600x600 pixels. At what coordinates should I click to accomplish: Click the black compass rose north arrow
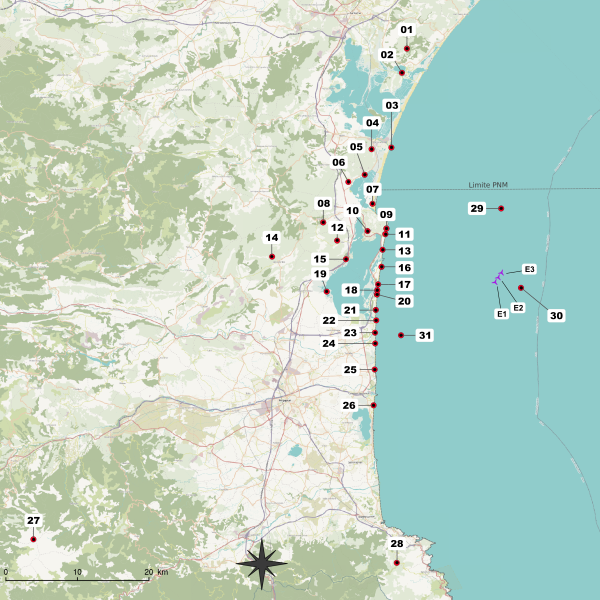262,564
